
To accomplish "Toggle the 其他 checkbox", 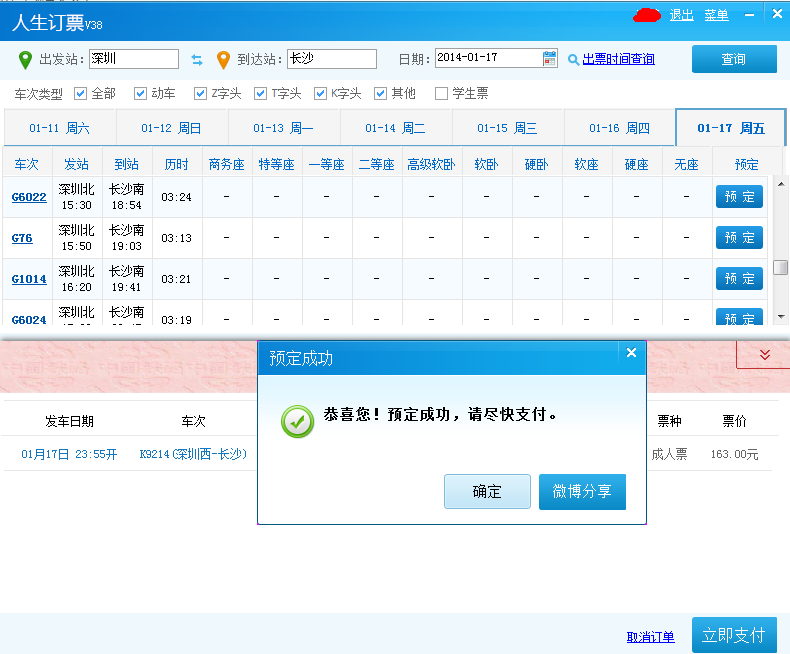I will [380, 94].
